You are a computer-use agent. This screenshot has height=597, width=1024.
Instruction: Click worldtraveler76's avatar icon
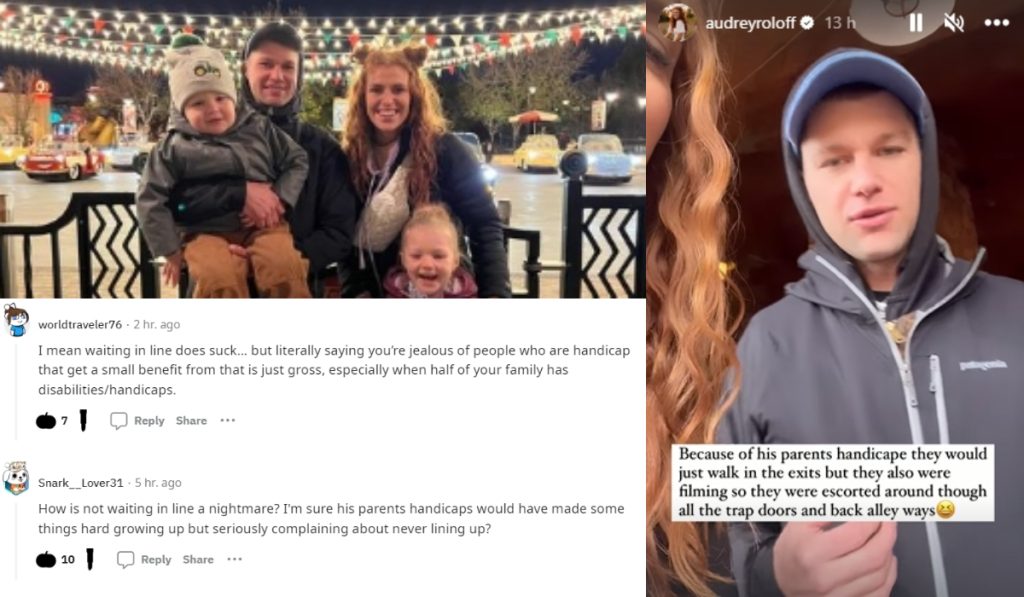click(x=16, y=321)
